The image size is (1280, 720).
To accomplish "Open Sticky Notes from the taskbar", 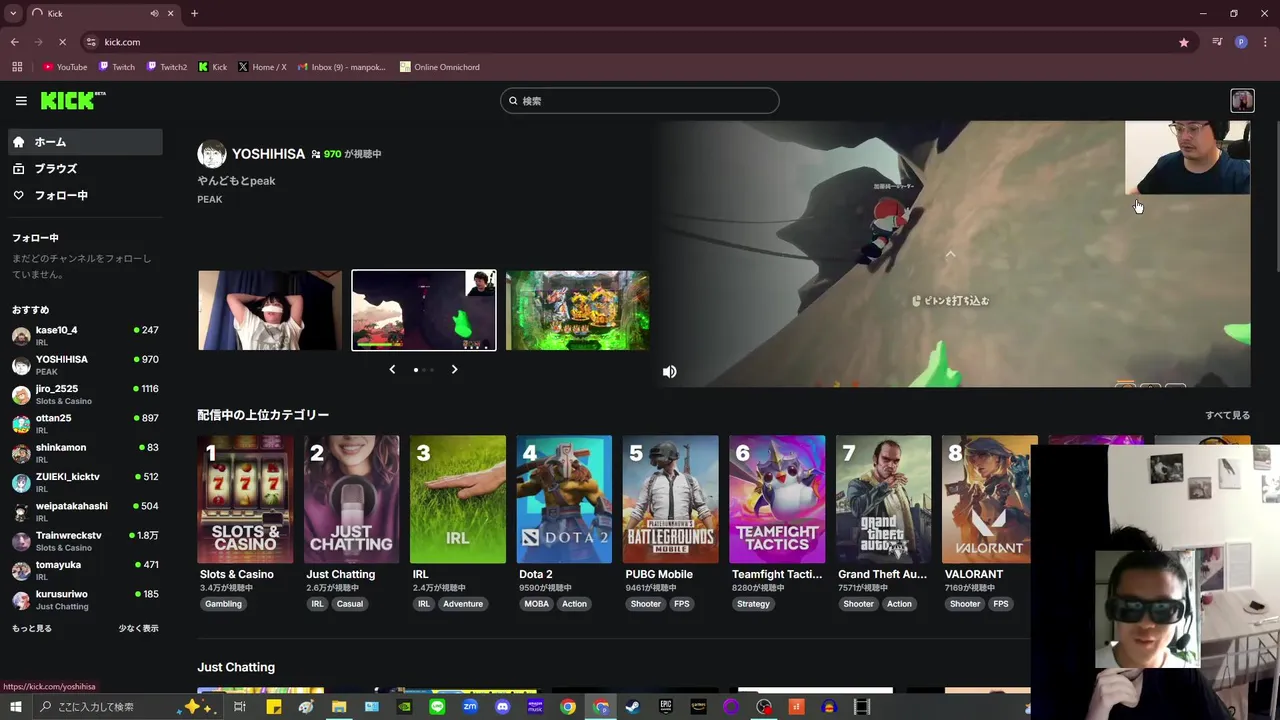I will pyautogui.click(x=273, y=707).
